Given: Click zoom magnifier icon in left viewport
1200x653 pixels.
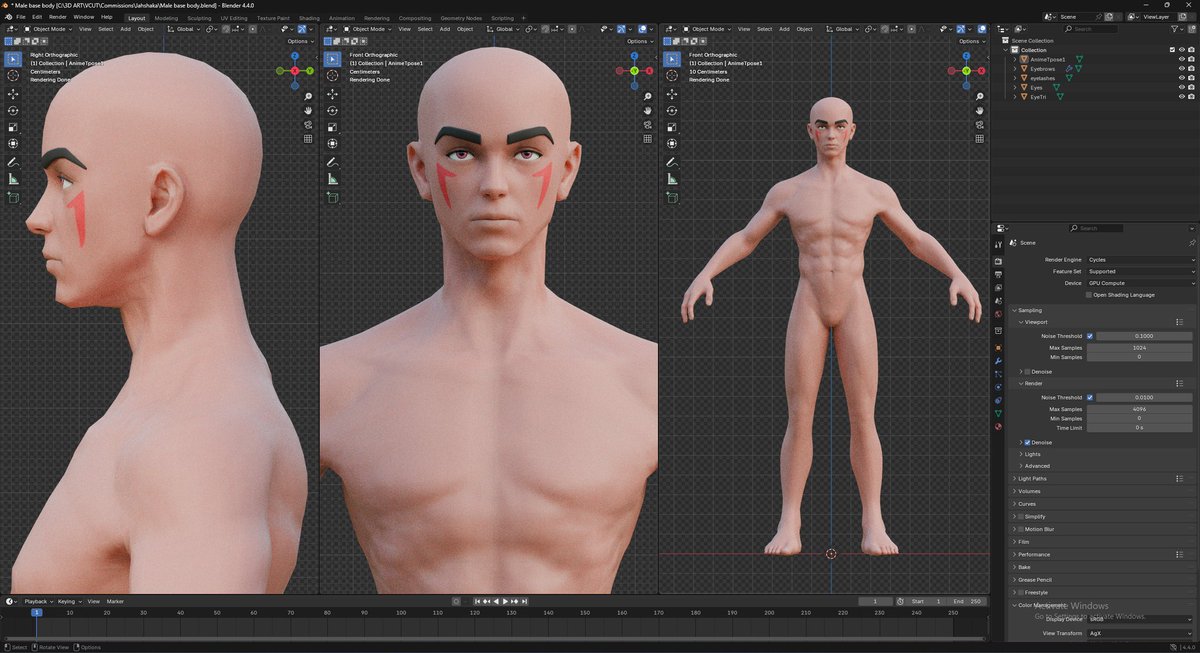Looking at the screenshot, I should click(x=308, y=96).
